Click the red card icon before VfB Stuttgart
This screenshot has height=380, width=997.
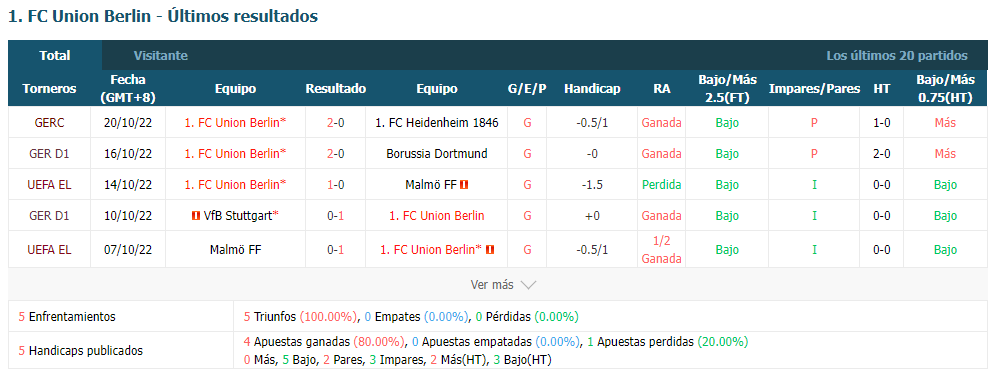(x=196, y=215)
